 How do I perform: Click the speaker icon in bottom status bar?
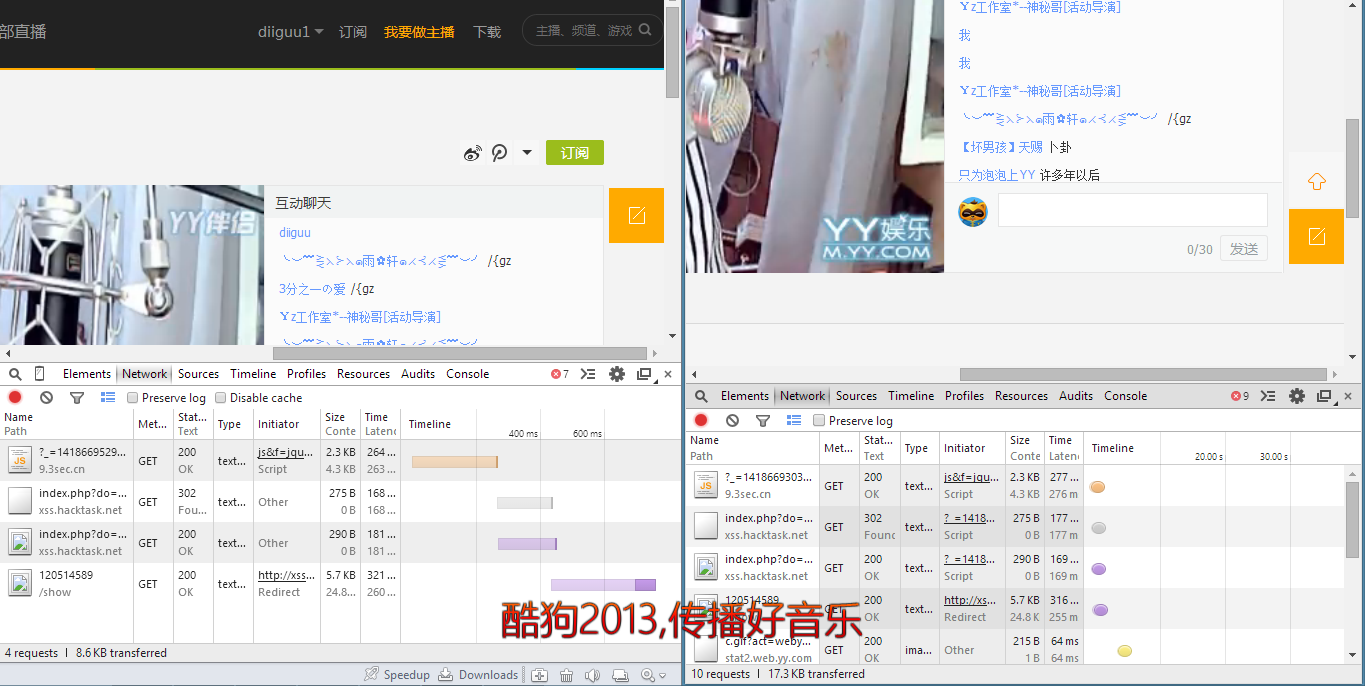coord(593,675)
